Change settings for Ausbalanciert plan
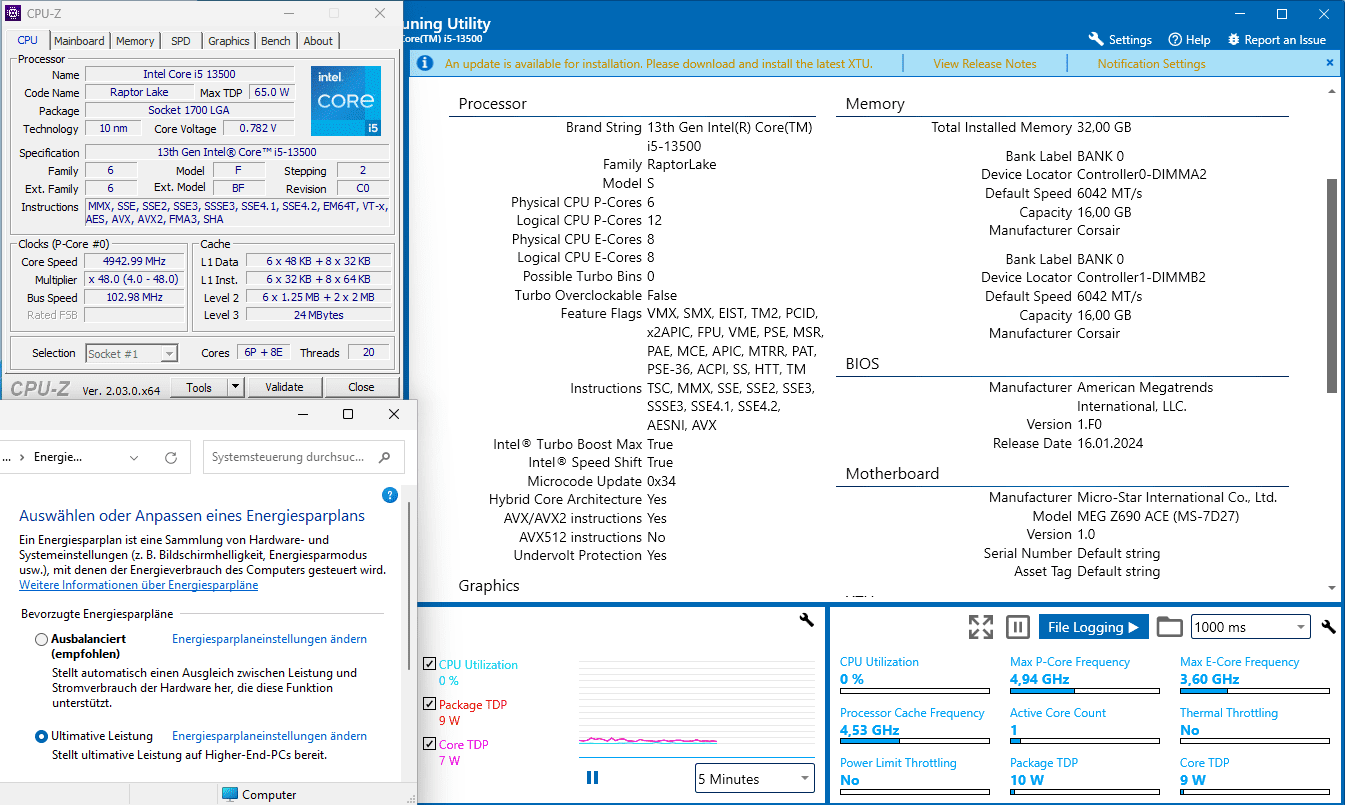 (x=269, y=639)
